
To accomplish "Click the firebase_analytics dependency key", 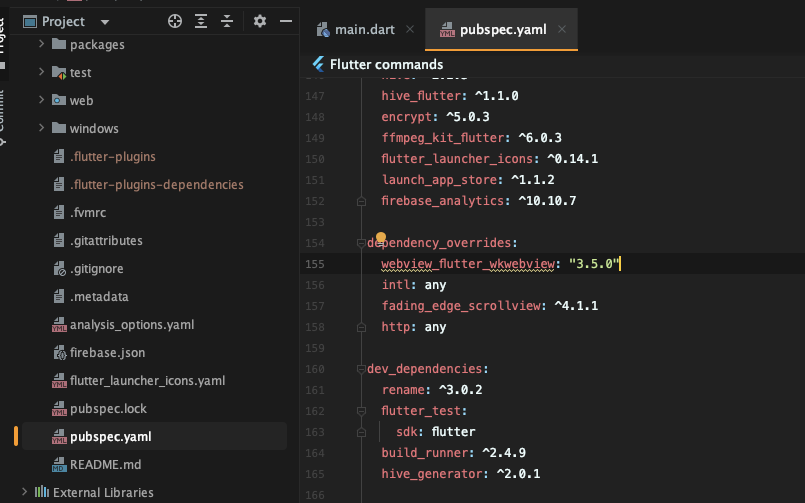I will click(443, 201).
